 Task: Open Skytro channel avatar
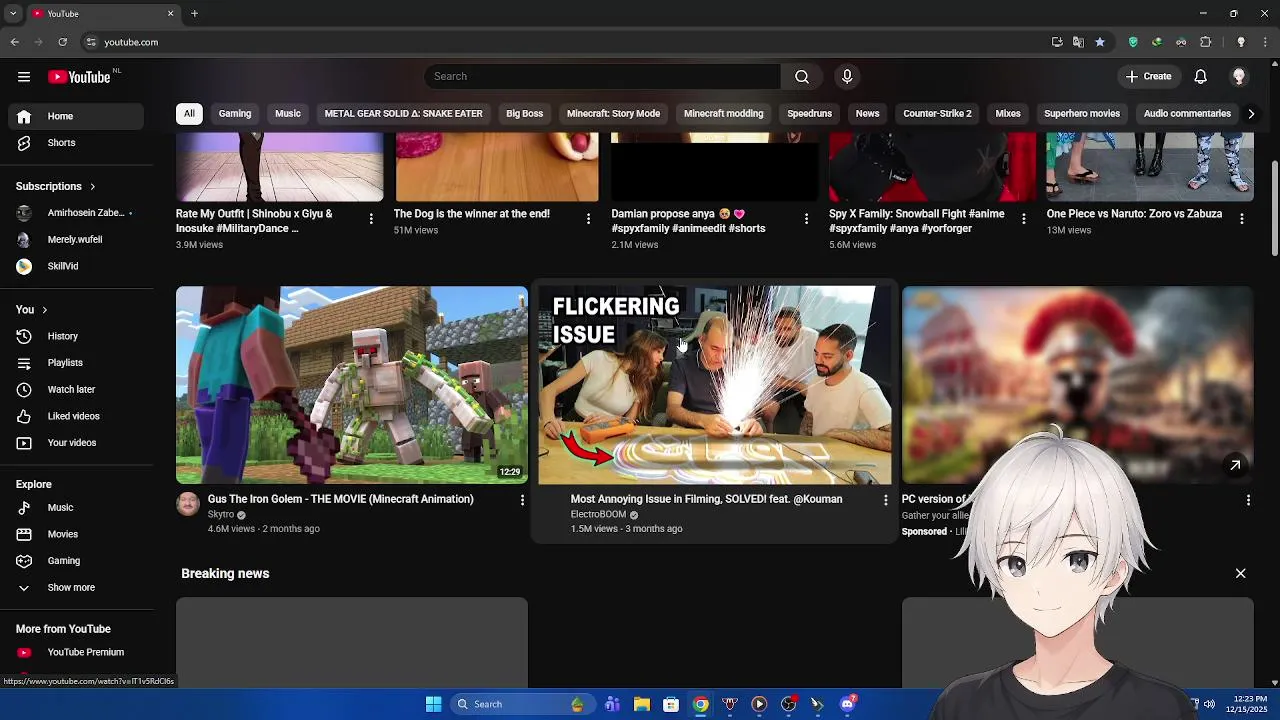[188, 504]
